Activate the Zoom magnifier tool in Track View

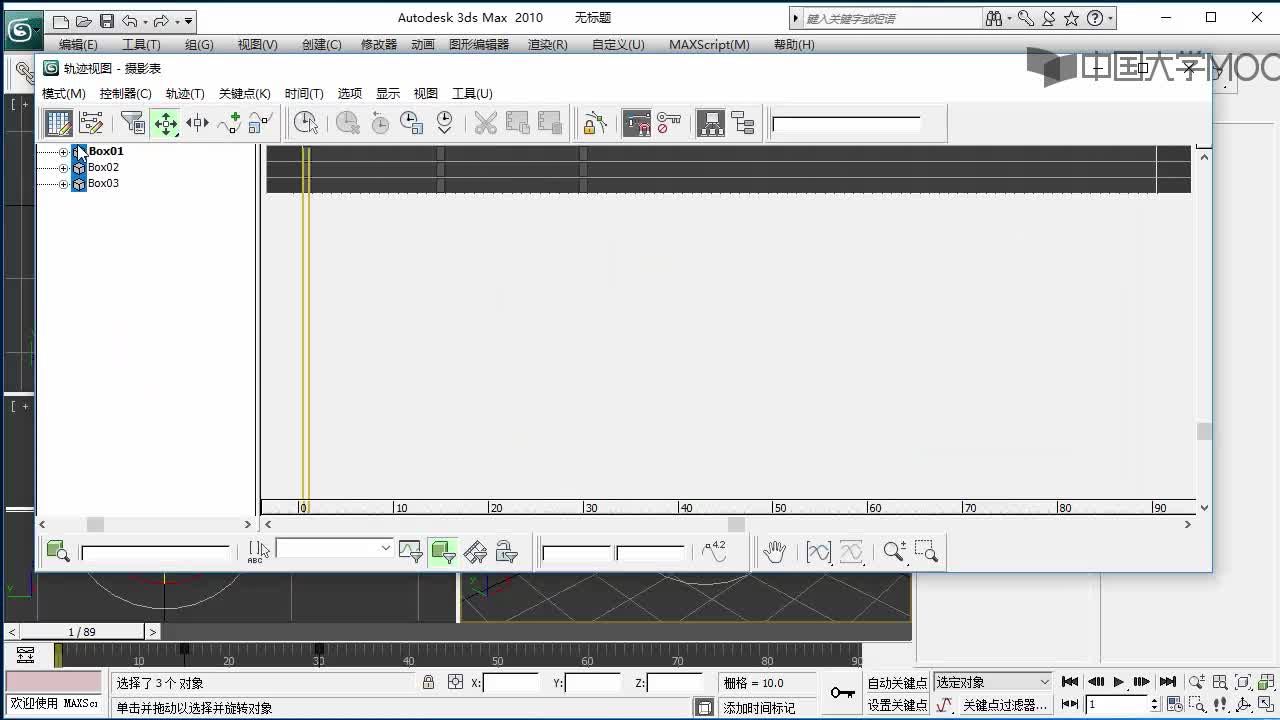tap(894, 551)
